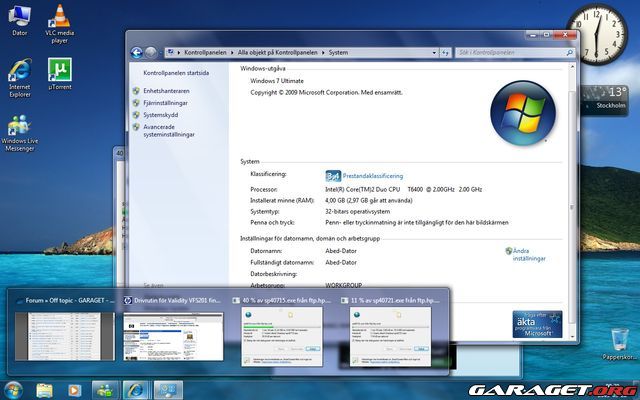This screenshot has width=640, height=400.
Task: Launch µTorrent from the desktop
Action: tap(59, 70)
